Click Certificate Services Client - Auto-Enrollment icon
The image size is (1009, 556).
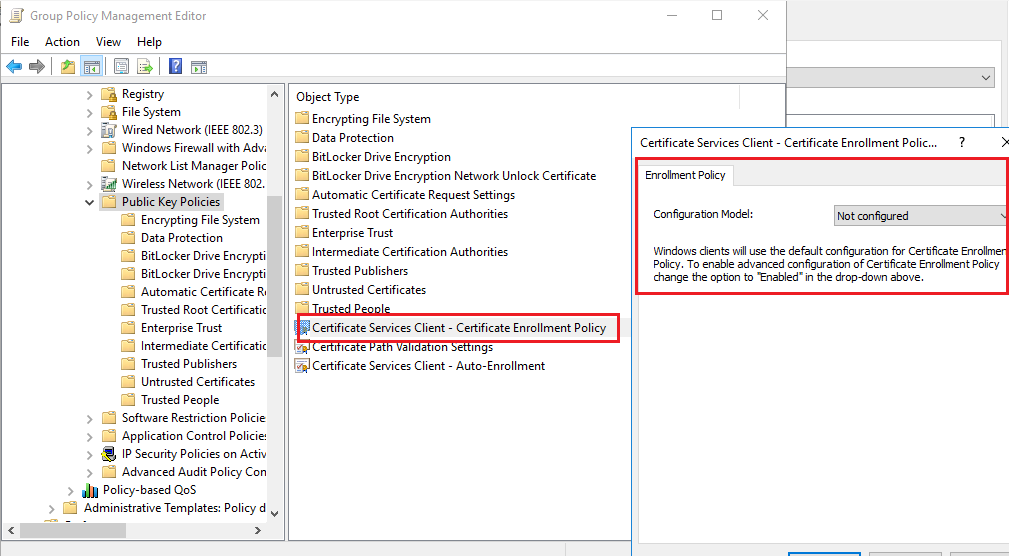point(302,366)
